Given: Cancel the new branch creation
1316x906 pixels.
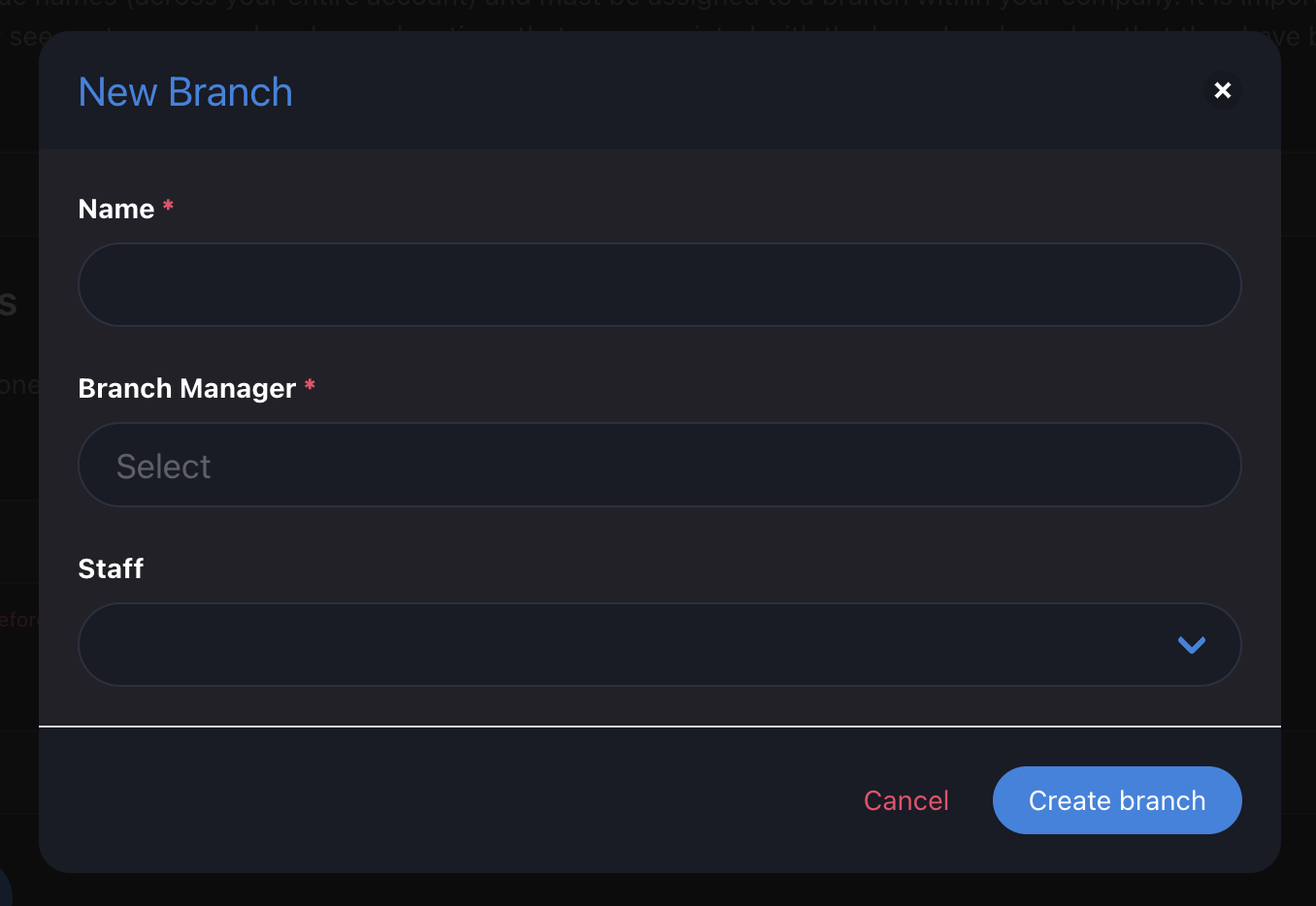Looking at the screenshot, I should 906,800.
